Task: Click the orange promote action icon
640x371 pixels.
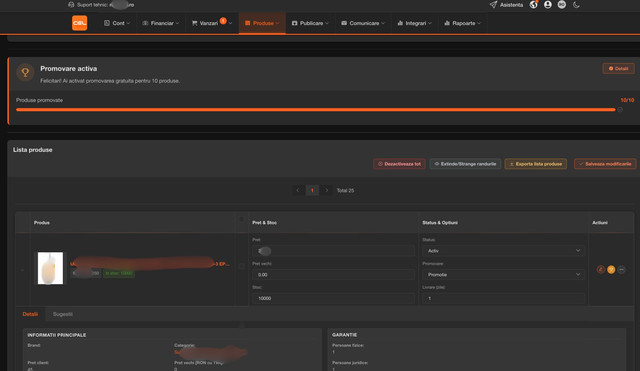Action: [x=611, y=269]
